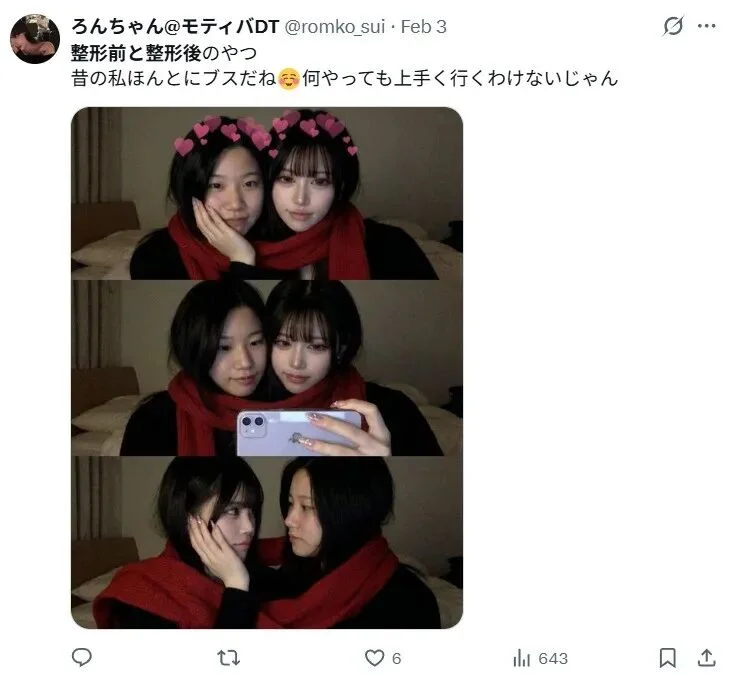Repost this tweet with retweet icon
737x676 pixels.
[x=228, y=658]
